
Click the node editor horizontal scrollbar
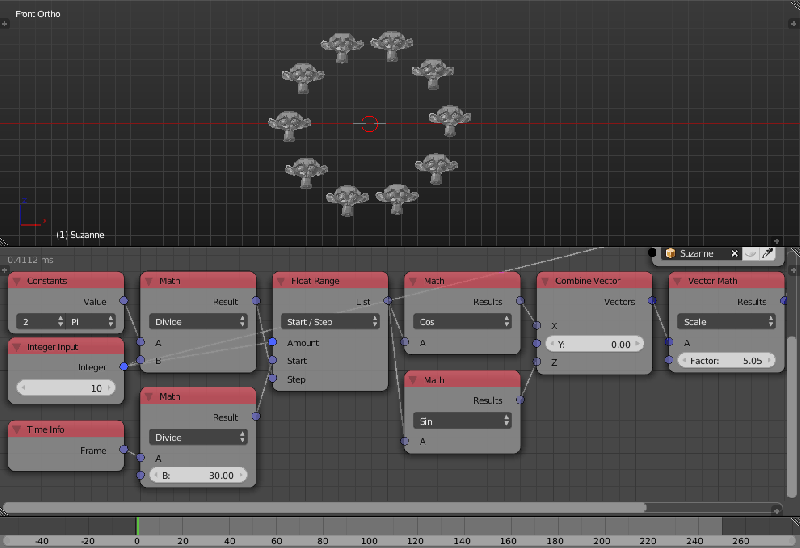click(325, 508)
